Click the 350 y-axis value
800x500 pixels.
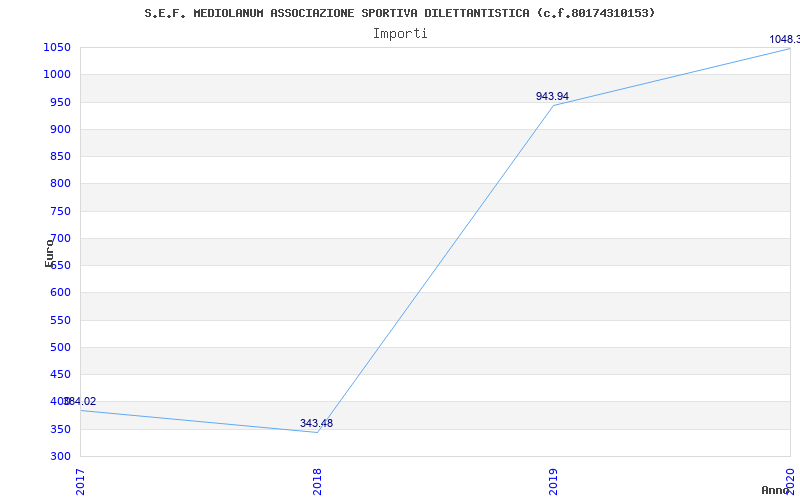[x=60, y=429]
